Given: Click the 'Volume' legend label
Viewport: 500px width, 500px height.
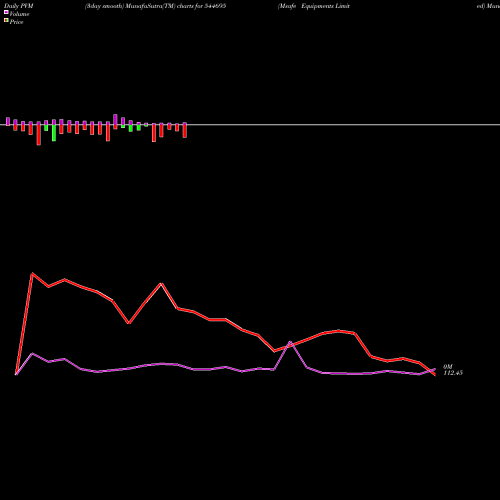Looking at the screenshot, I should click(x=19, y=14).
